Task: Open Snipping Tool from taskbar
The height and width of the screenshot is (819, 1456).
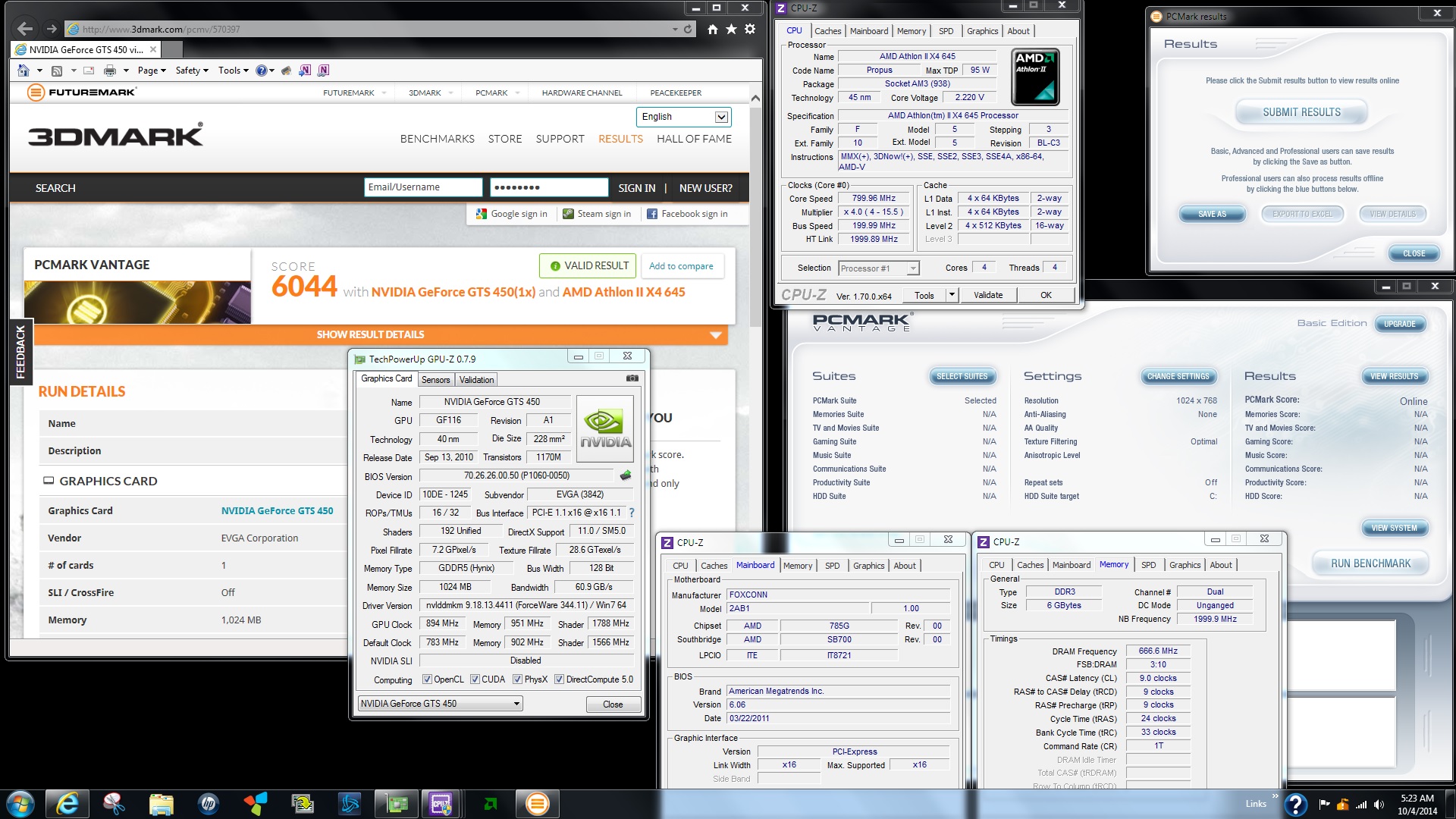Action: click(x=115, y=804)
